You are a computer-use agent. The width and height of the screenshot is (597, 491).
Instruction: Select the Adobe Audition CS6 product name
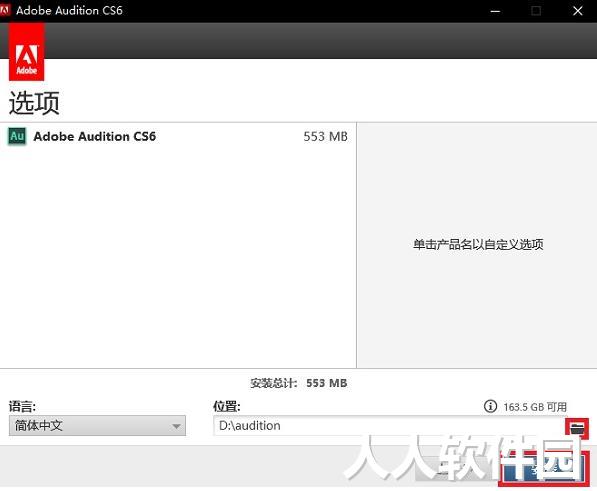click(95, 136)
